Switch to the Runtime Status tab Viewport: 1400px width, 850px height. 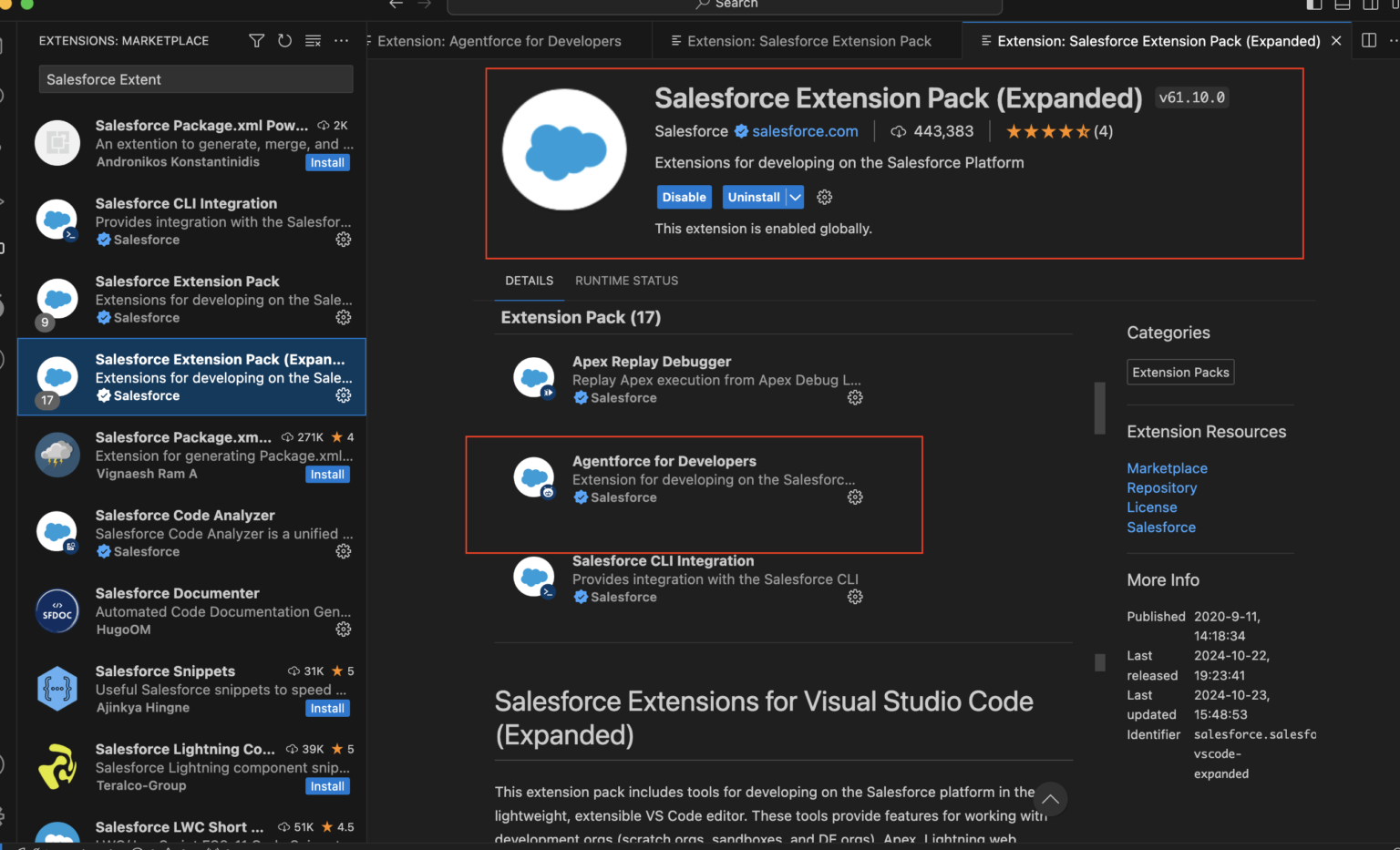626,281
